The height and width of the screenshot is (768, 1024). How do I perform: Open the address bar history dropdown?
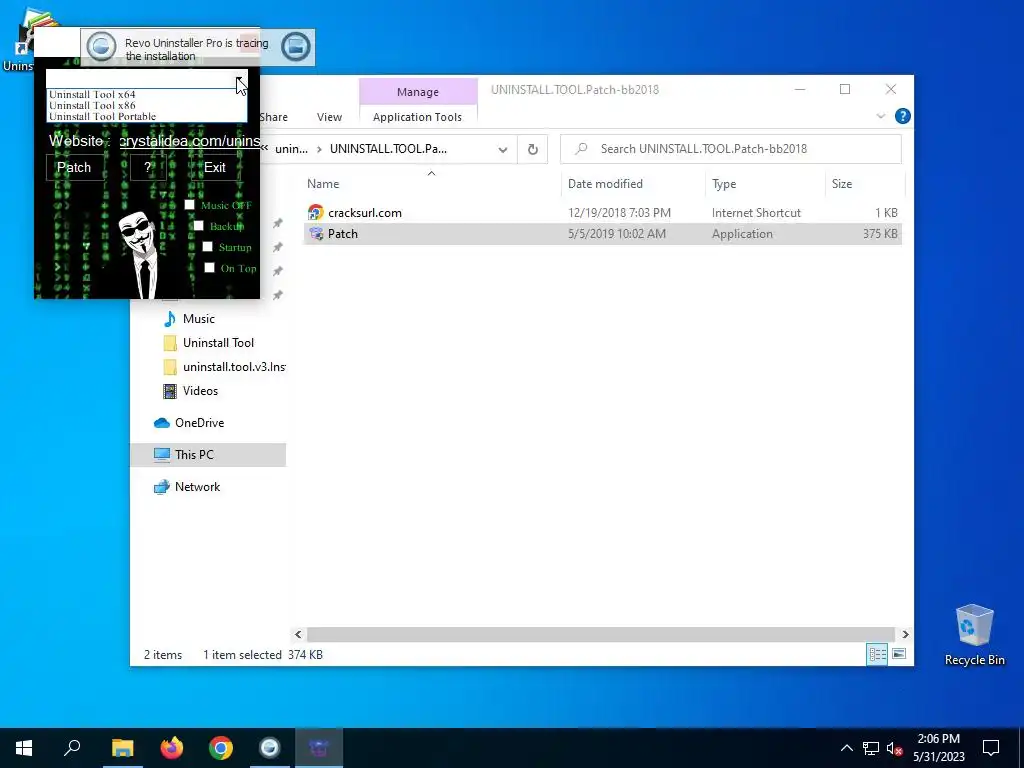503,150
